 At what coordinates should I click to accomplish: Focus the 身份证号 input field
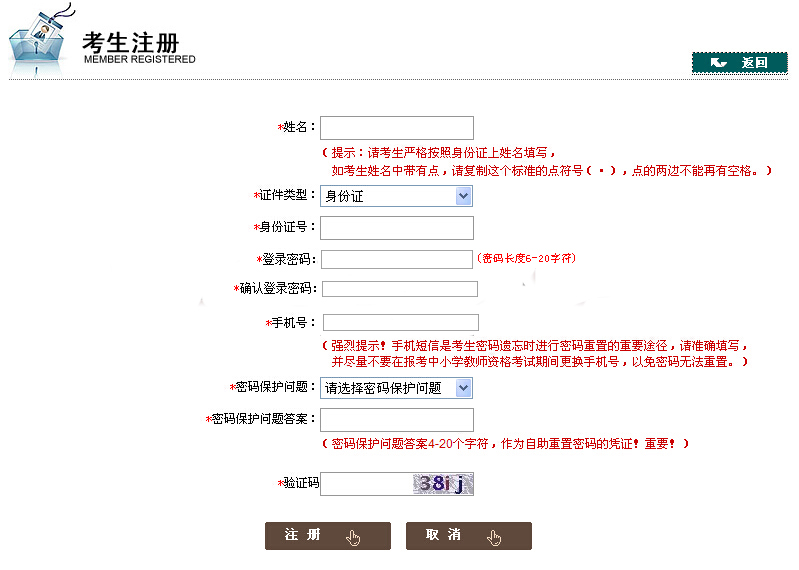(397, 228)
